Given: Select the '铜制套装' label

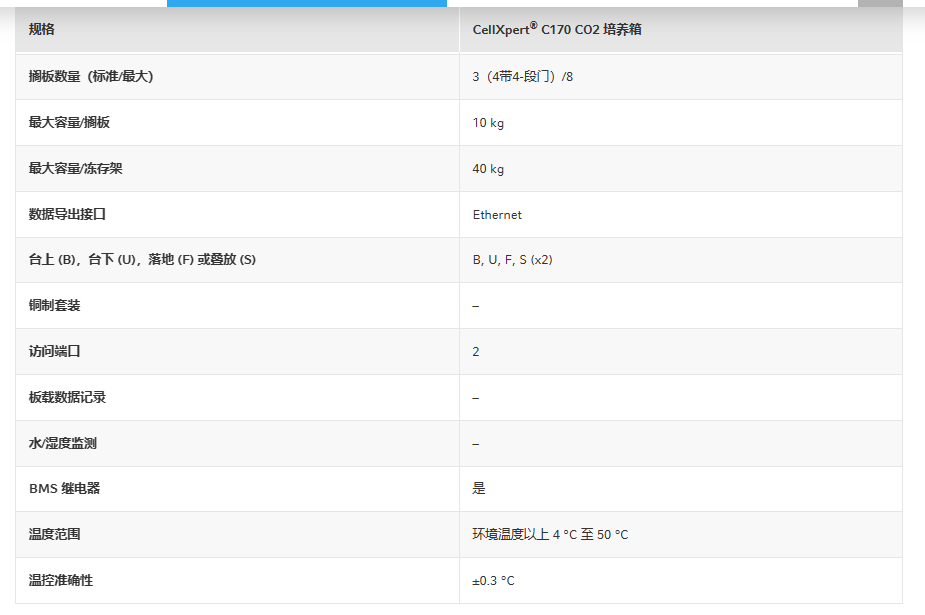Looking at the screenshot, I should click(x=54, y=305).
